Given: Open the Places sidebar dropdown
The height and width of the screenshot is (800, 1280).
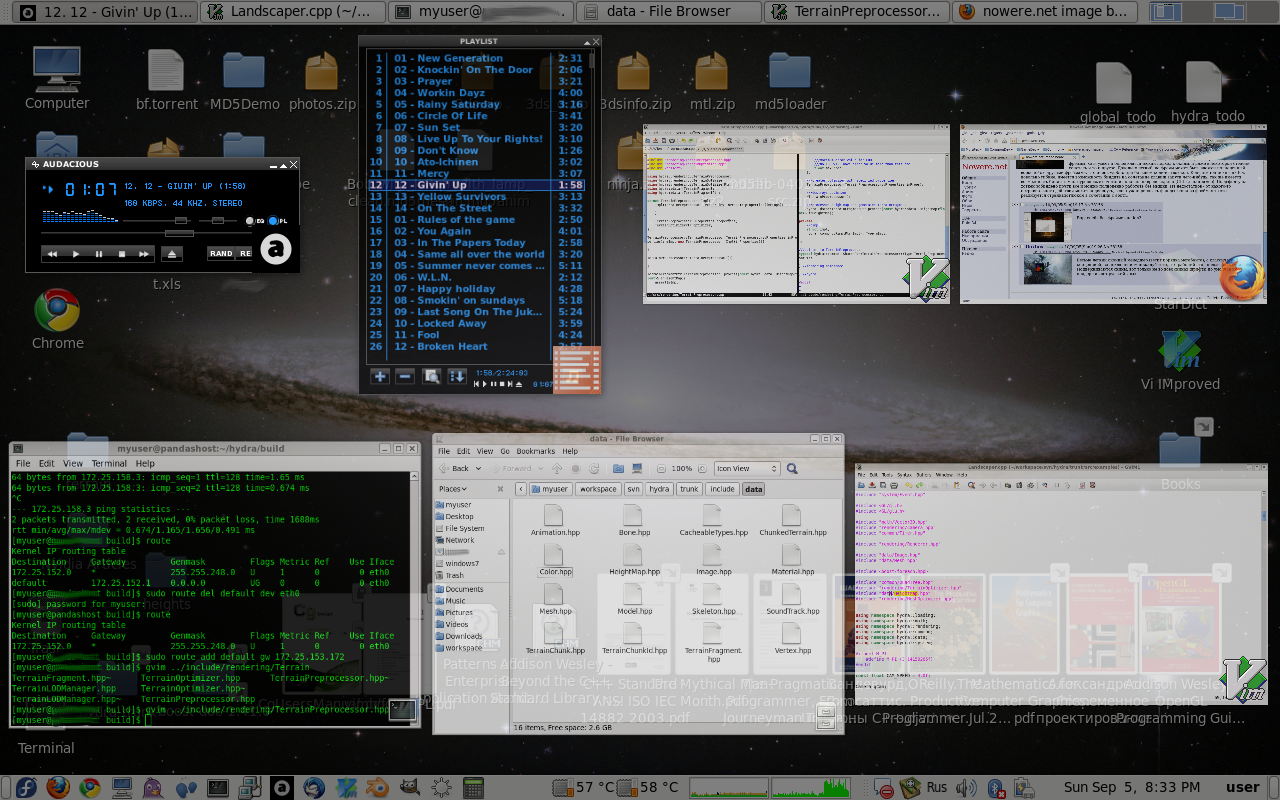Looking at the screenshot, I should pyautogui.click(x=455, y=489).
